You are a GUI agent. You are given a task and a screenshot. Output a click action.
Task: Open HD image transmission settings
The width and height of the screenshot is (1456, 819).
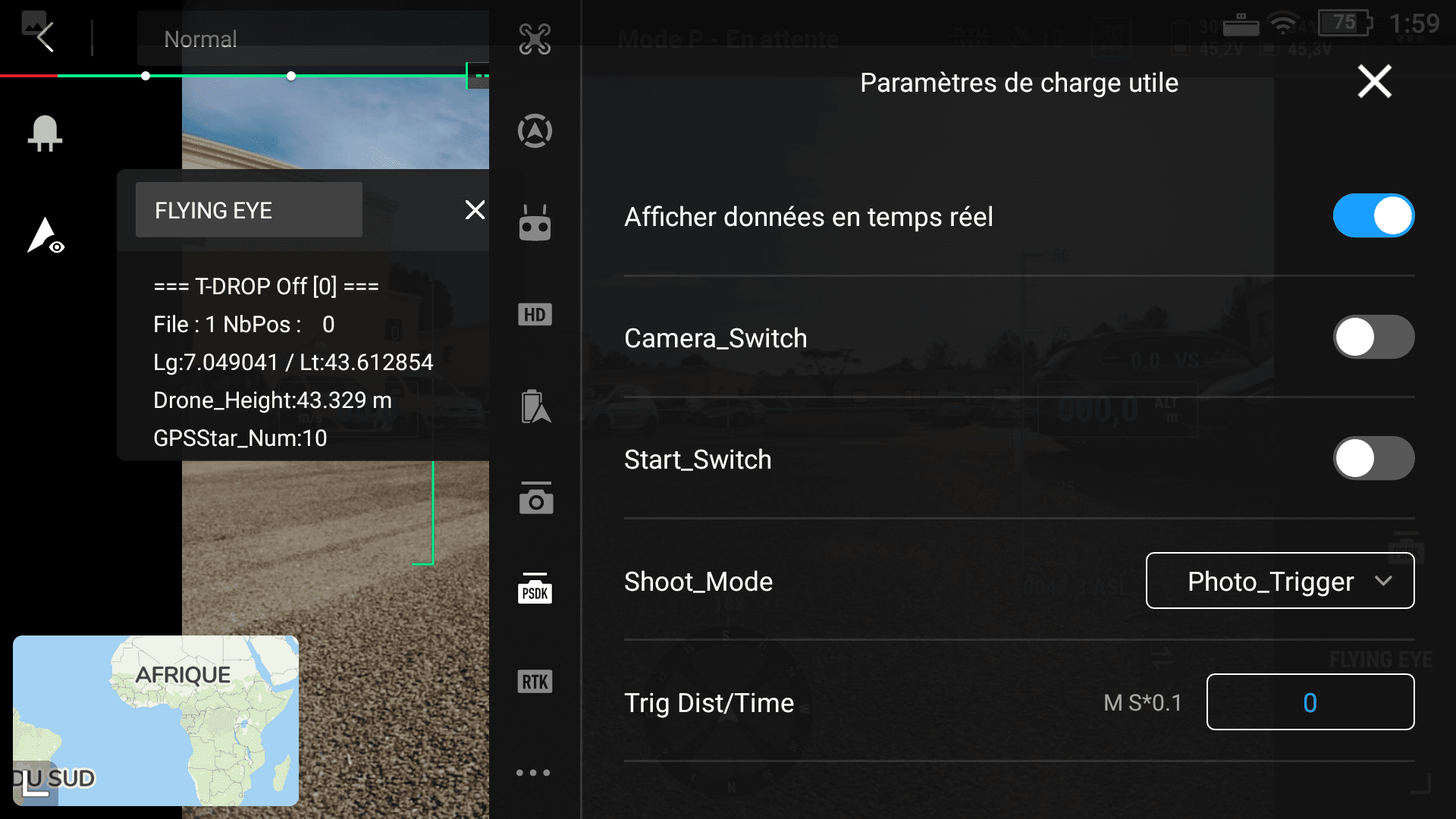click(x=535, y=315)
